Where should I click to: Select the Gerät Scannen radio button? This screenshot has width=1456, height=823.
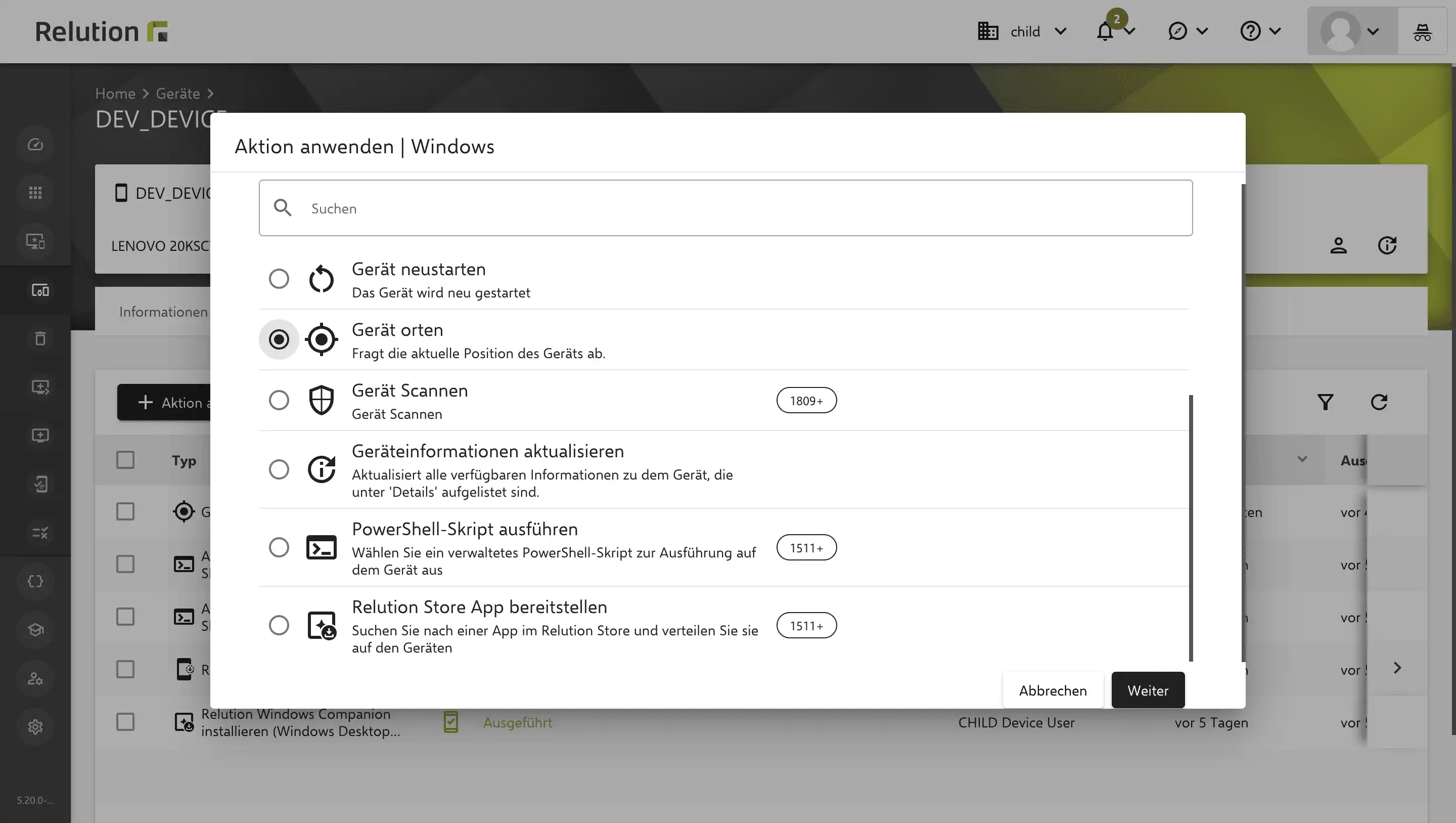[x=279, y=401]
